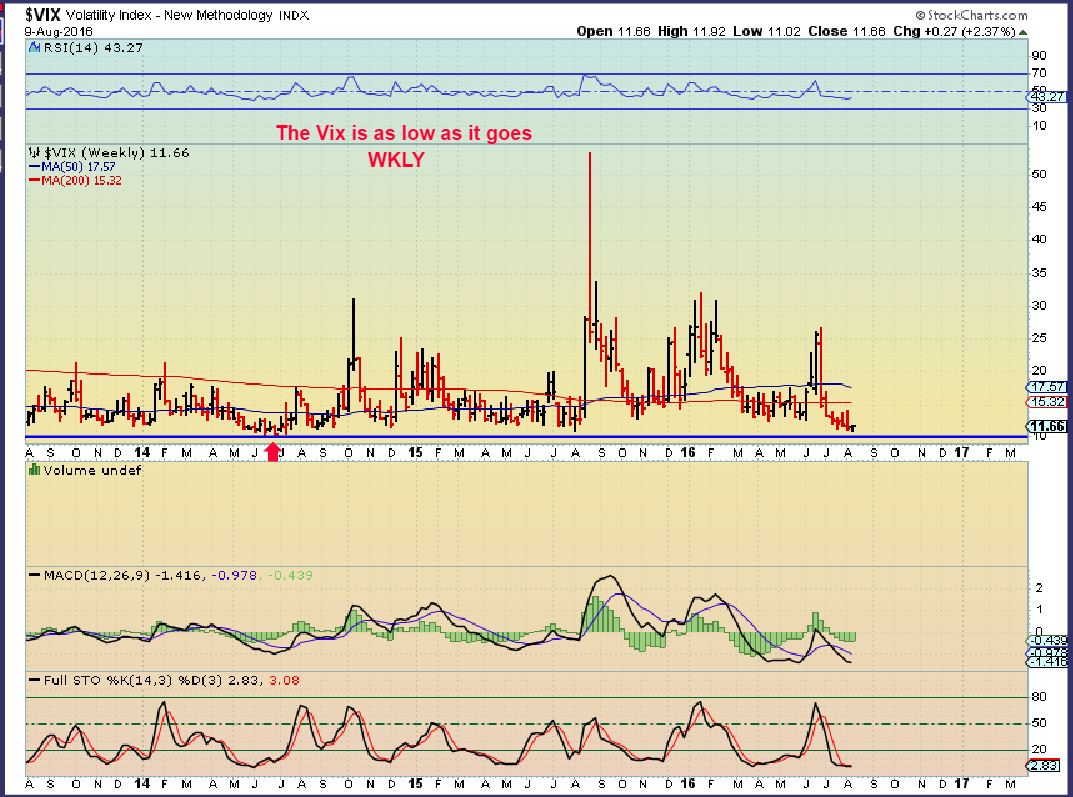
Task: Click the 2.83 stochastic value tag on right
Action: [x=1047, y=766]
